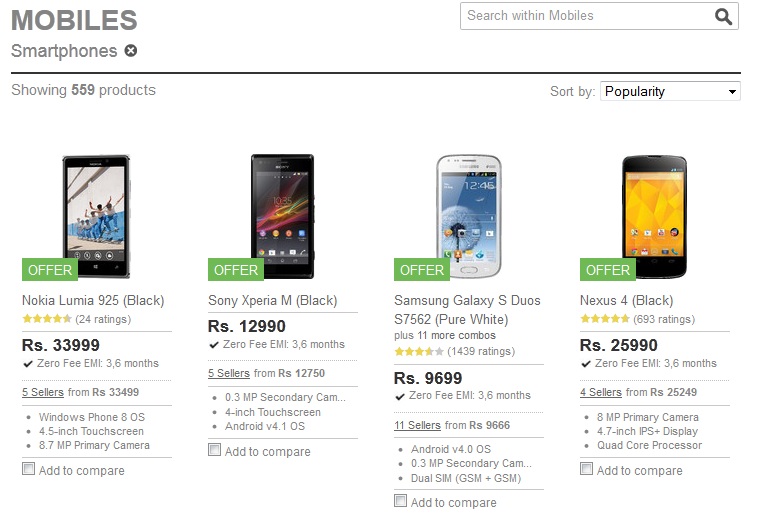Click the Nexus 4 star rating

(x=604, y=319)
